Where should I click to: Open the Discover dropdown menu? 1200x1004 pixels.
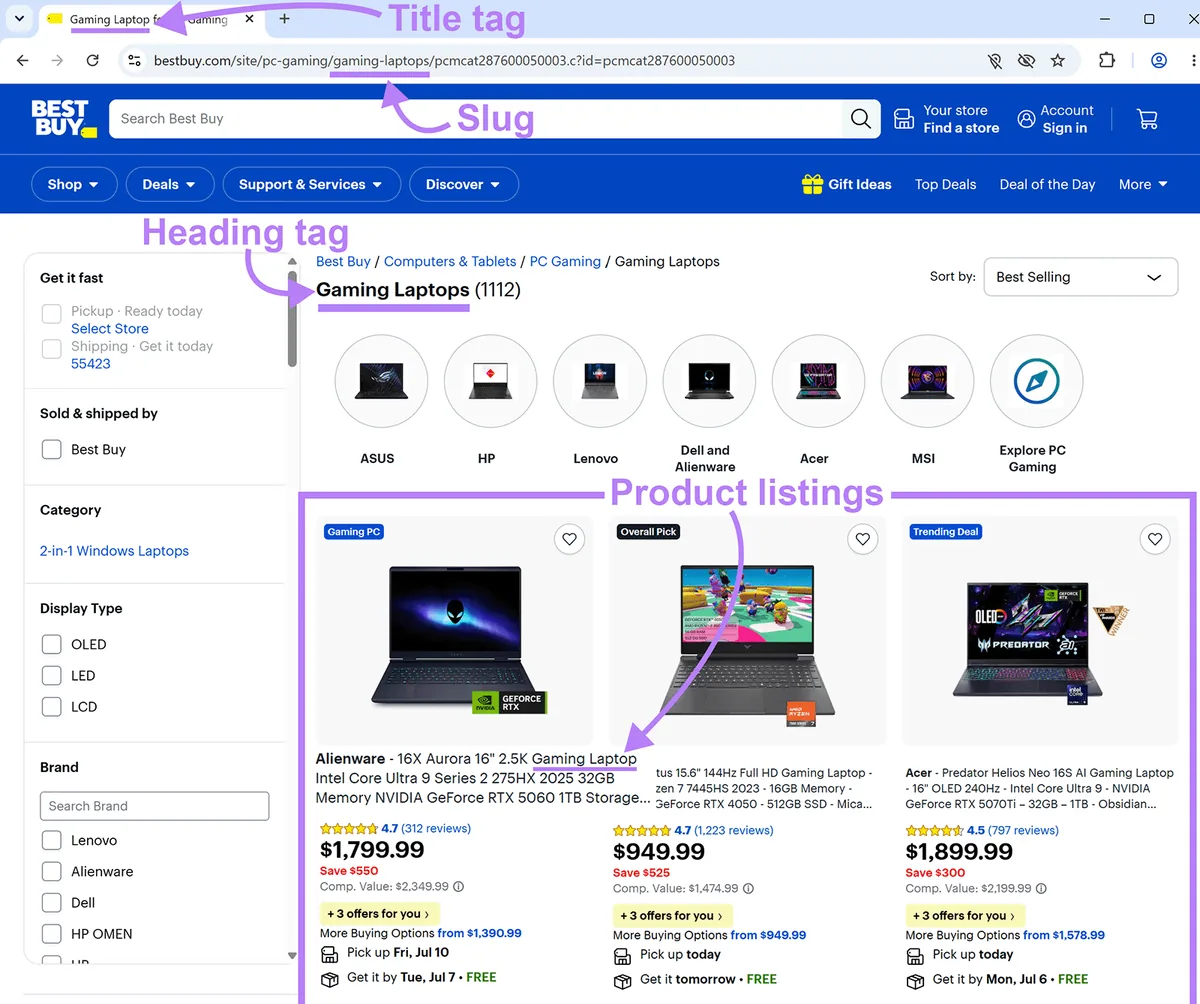click(464, 184)
